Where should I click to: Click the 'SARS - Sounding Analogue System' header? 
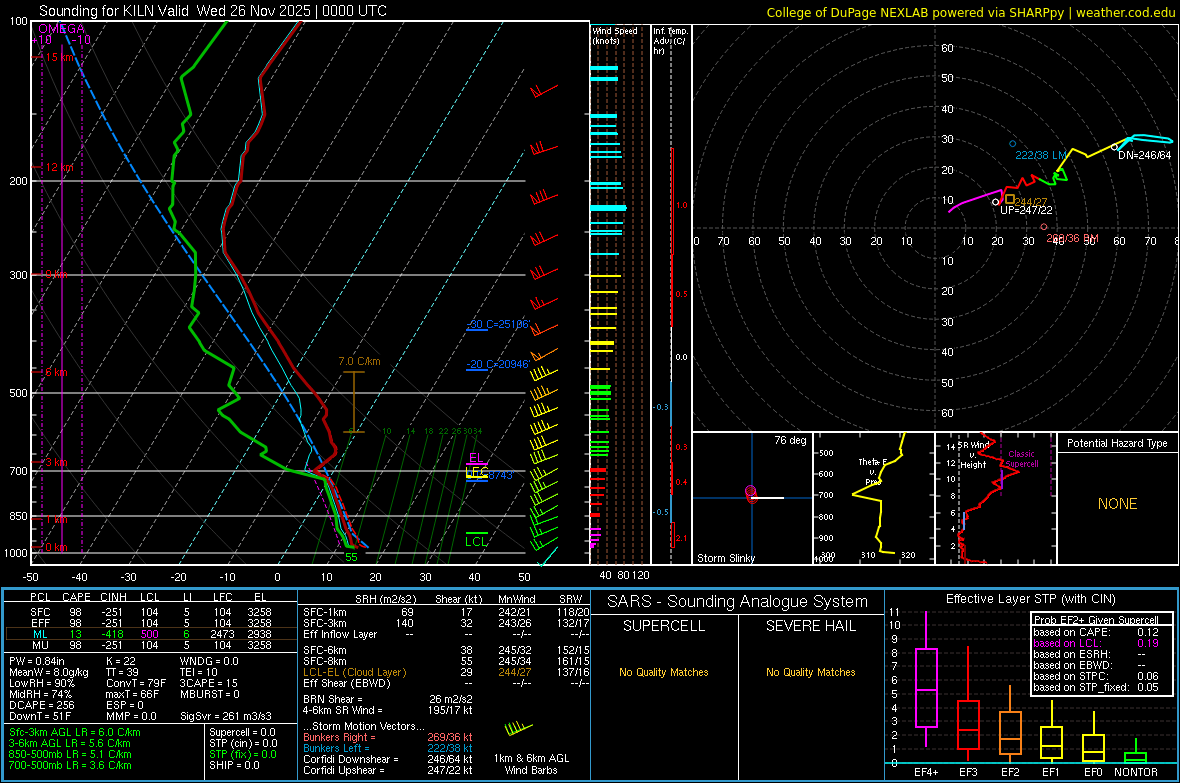click(x=738, y=602)
